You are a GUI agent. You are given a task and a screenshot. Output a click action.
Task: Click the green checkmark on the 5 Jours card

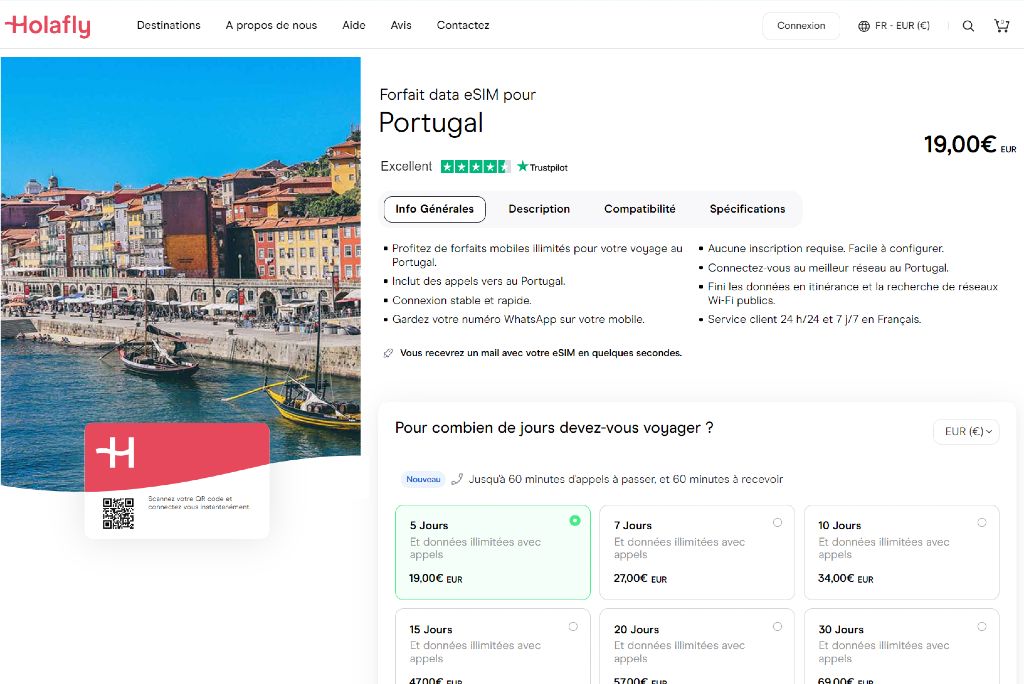pos(573,521)
